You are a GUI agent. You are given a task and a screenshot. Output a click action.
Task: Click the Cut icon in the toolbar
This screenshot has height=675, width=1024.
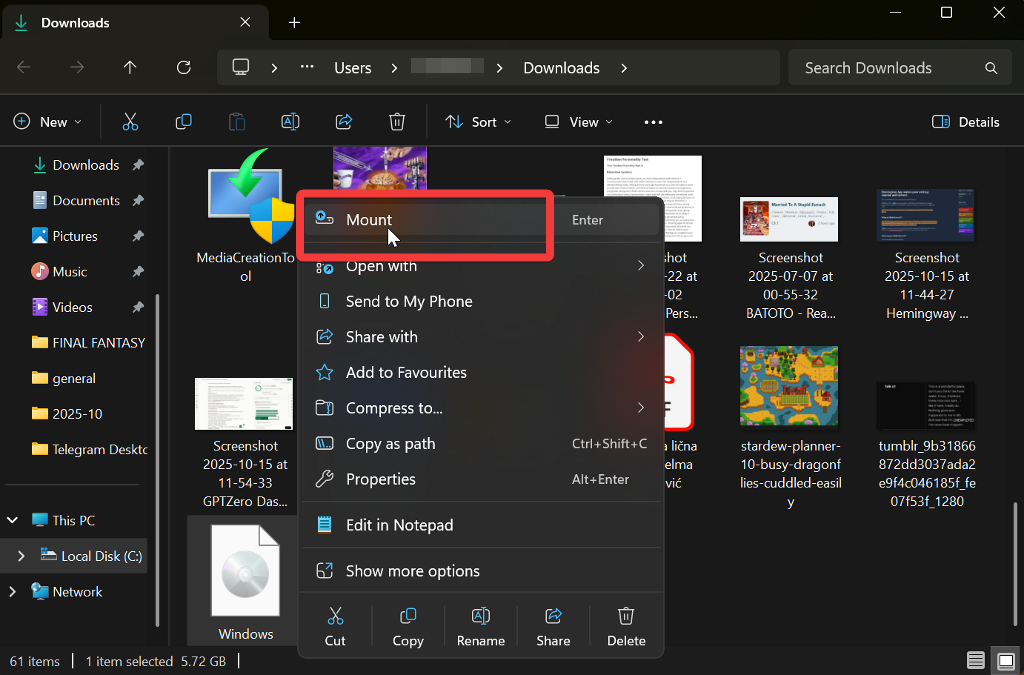(x=130, y=122)
